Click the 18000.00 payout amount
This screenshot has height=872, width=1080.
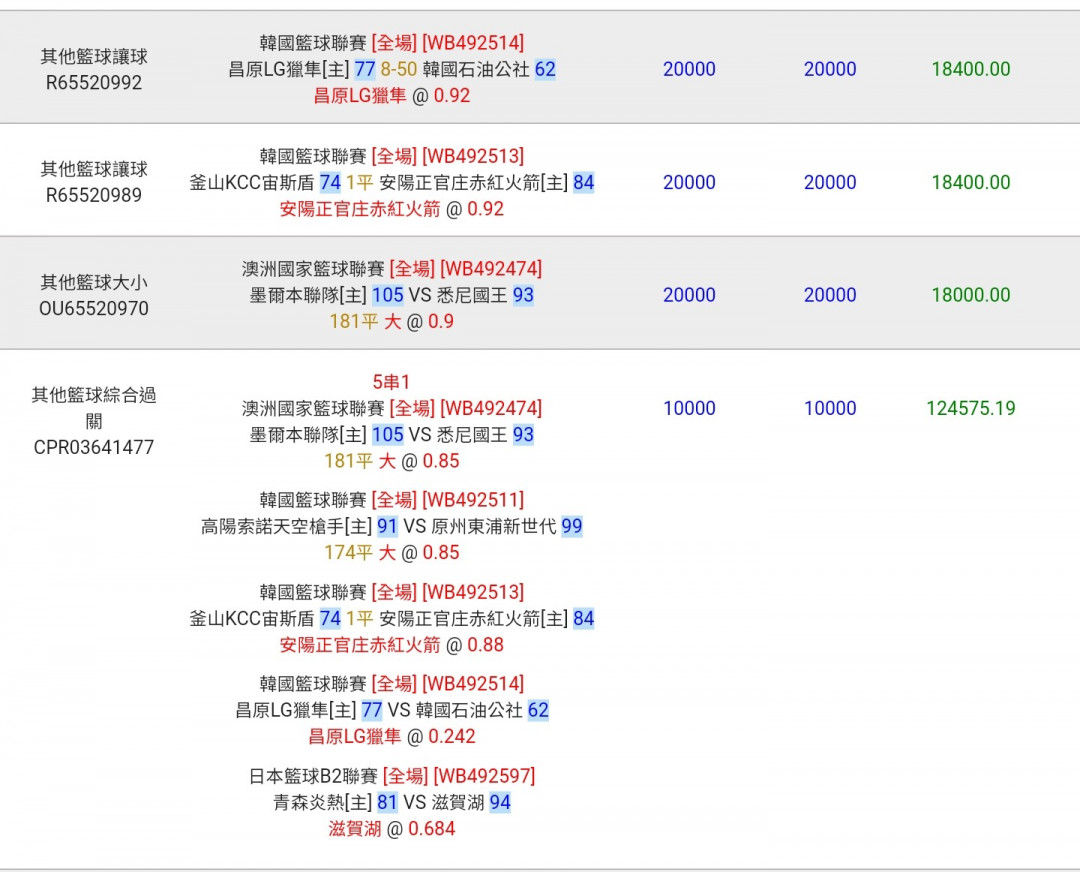tap(970, 295)
